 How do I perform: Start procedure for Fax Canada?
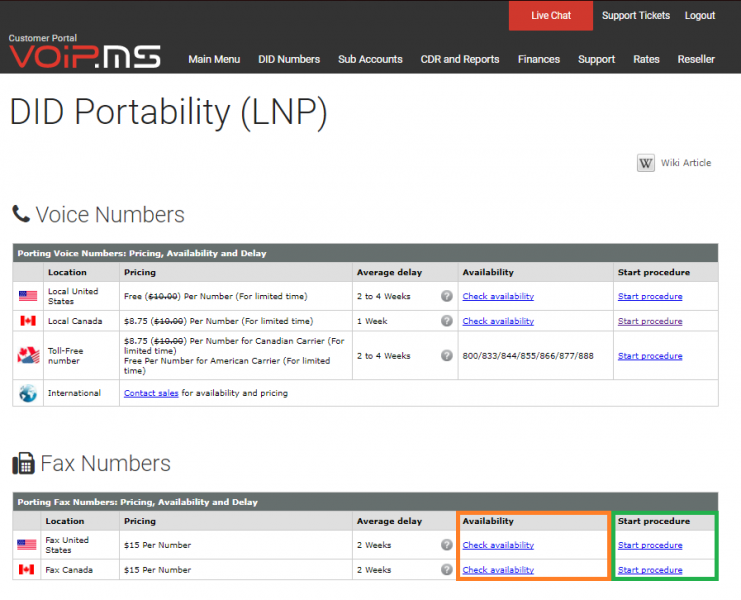pyautogui.click(x=650, y=570)
